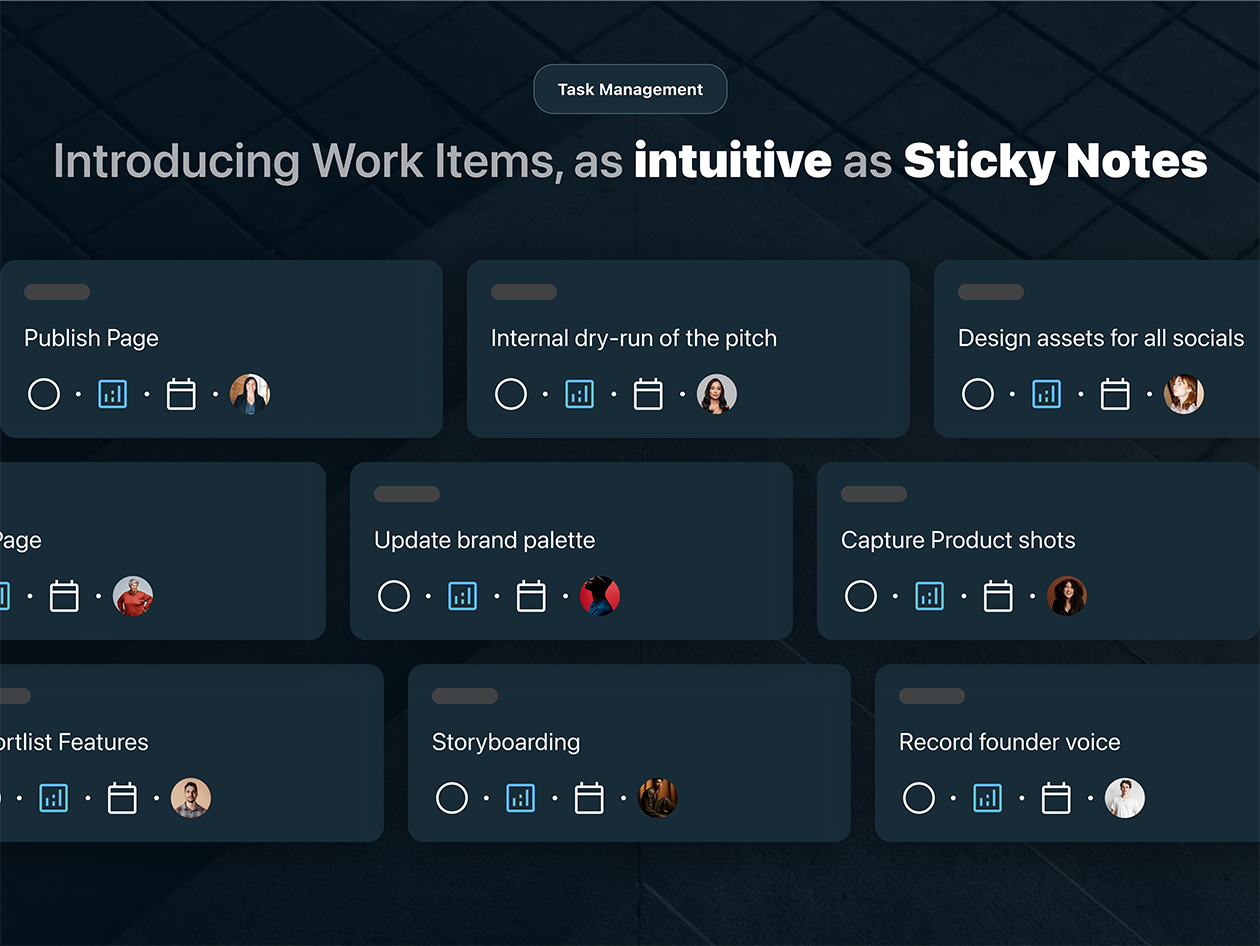Image resolution: width=1260 pixels, height=946 pixels.
Task: Select the chart icon on Storyboarding card
Action: point(520,798)
